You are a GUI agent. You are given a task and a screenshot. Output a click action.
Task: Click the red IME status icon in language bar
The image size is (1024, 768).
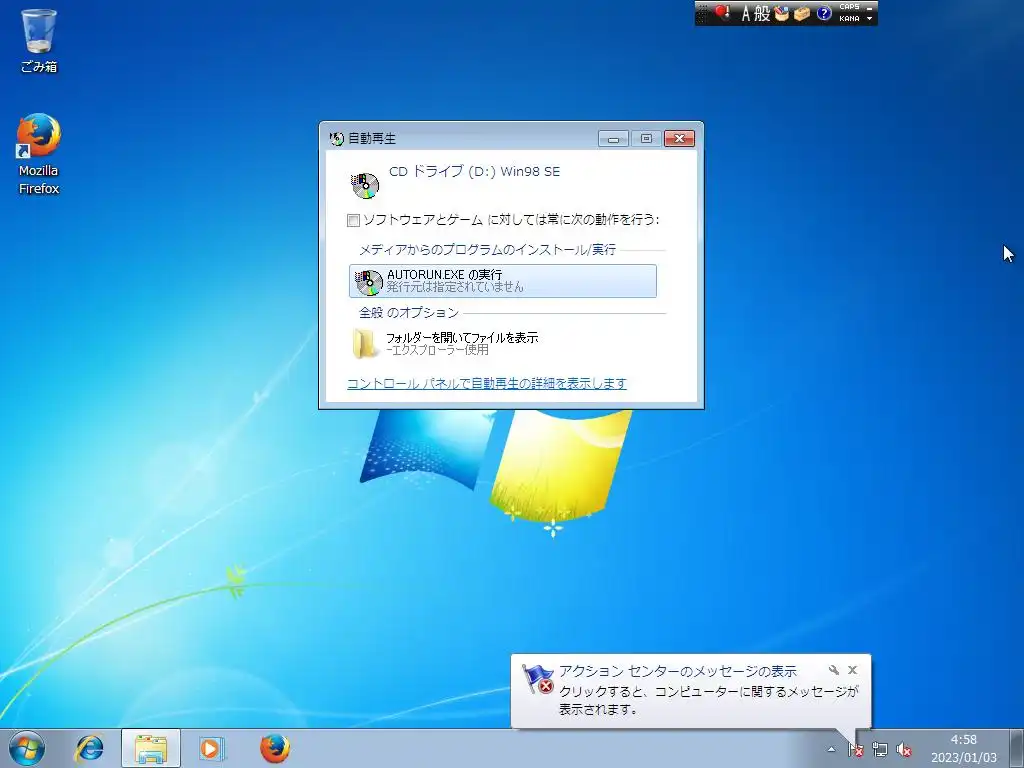coord(722,12)
